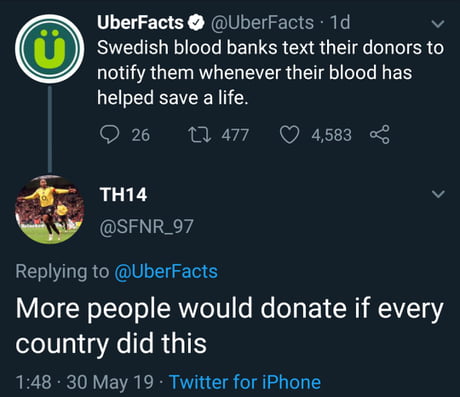460x397 pixels.
Task: Select the 1:48 30 May 19 timestamp
Action: [x=85, y=382]
